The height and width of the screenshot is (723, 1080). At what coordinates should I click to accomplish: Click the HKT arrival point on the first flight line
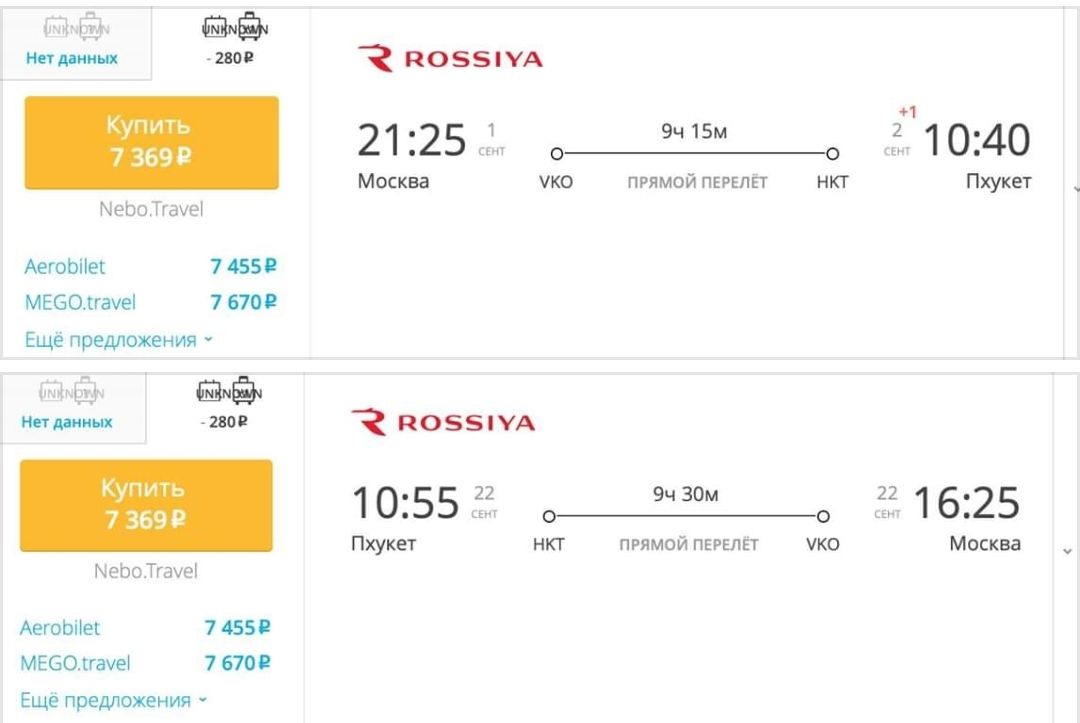coord(832,154)
